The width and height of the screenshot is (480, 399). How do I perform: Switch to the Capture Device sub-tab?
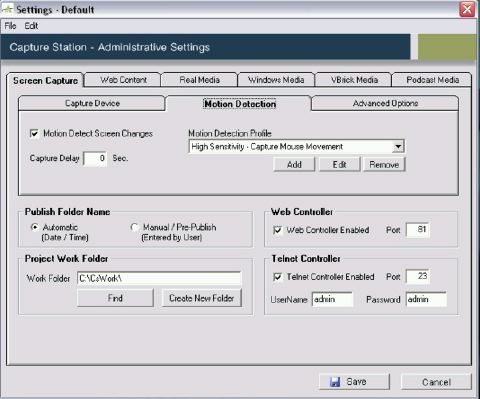[92, 103]
